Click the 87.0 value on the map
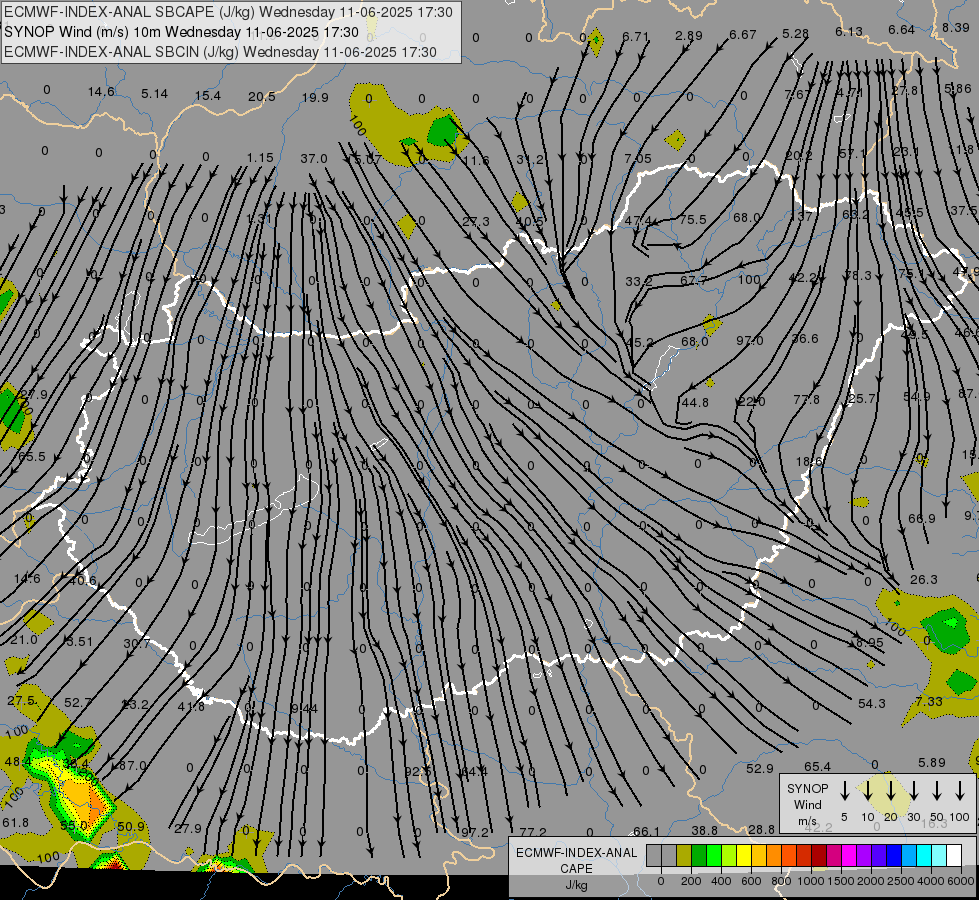 pos(132,765)
